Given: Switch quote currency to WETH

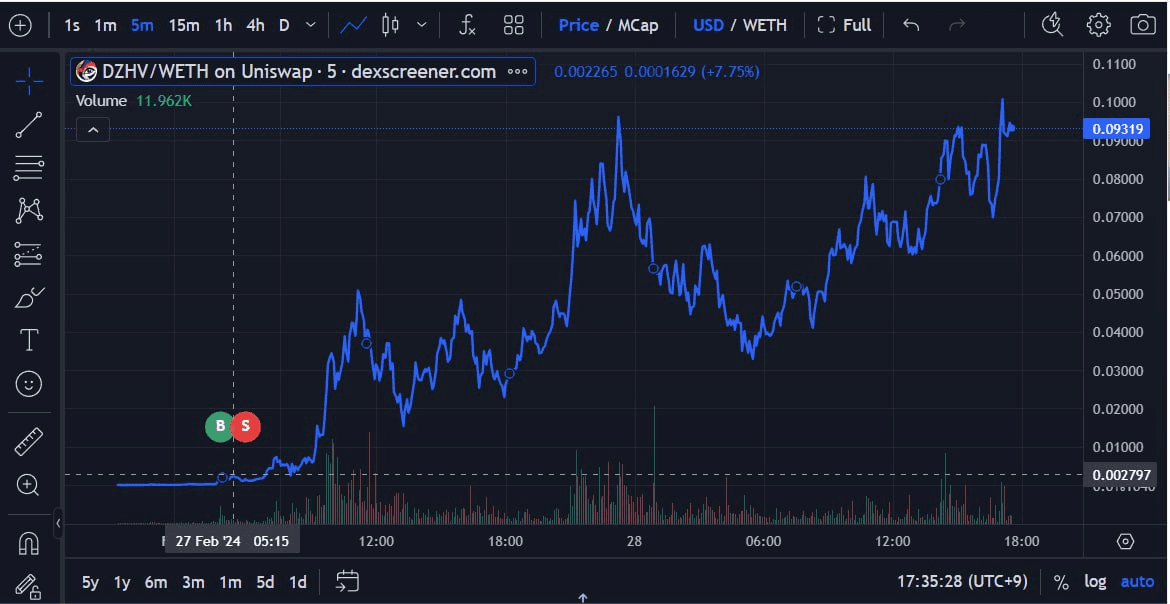Looking at the screenshot, I should point(765,25).
